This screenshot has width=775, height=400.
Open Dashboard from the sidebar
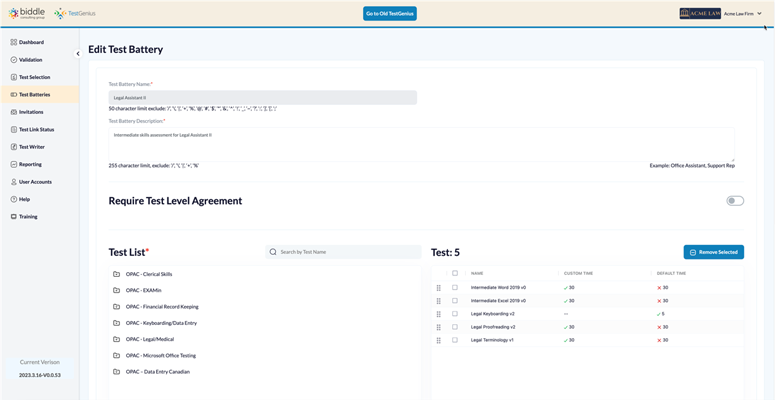click(x=40, y=43)
